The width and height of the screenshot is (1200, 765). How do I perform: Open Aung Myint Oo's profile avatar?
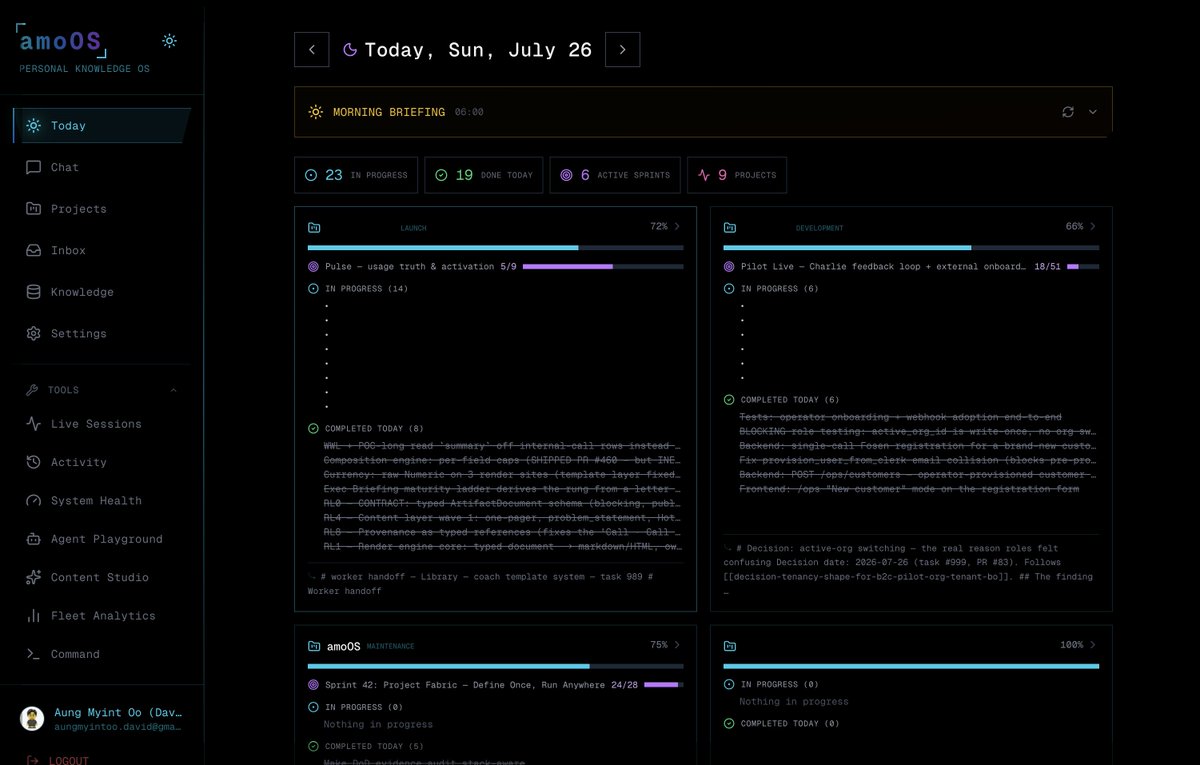(x=32, y=719)
